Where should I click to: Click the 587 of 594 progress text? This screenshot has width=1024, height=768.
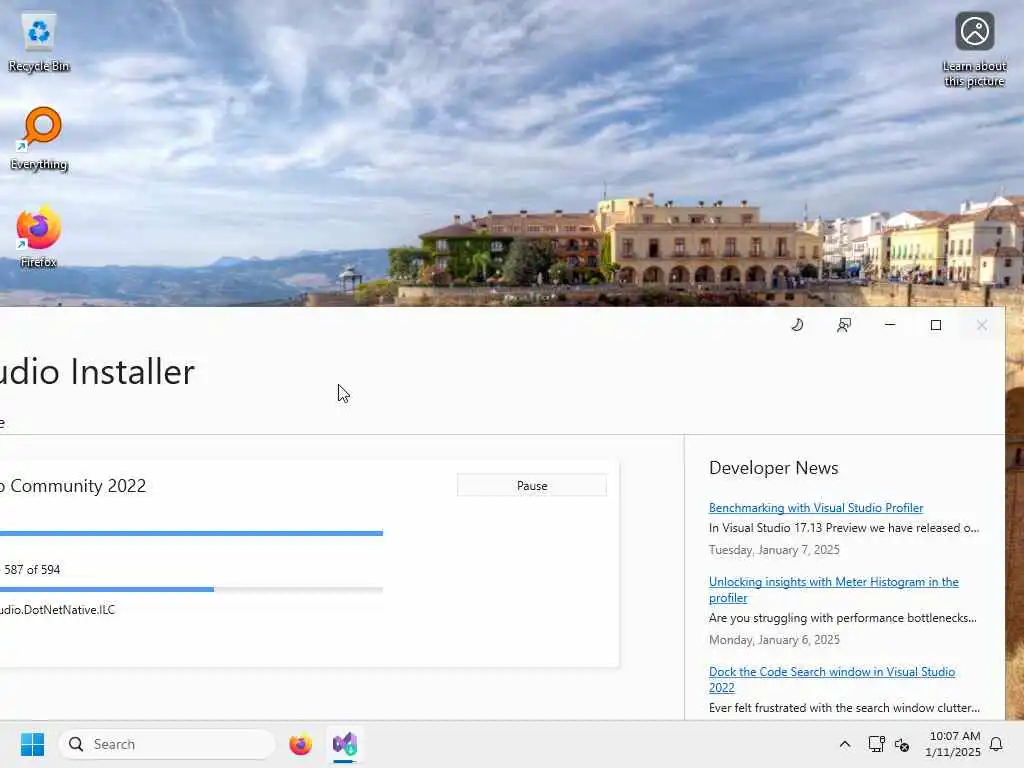(31, 569)
